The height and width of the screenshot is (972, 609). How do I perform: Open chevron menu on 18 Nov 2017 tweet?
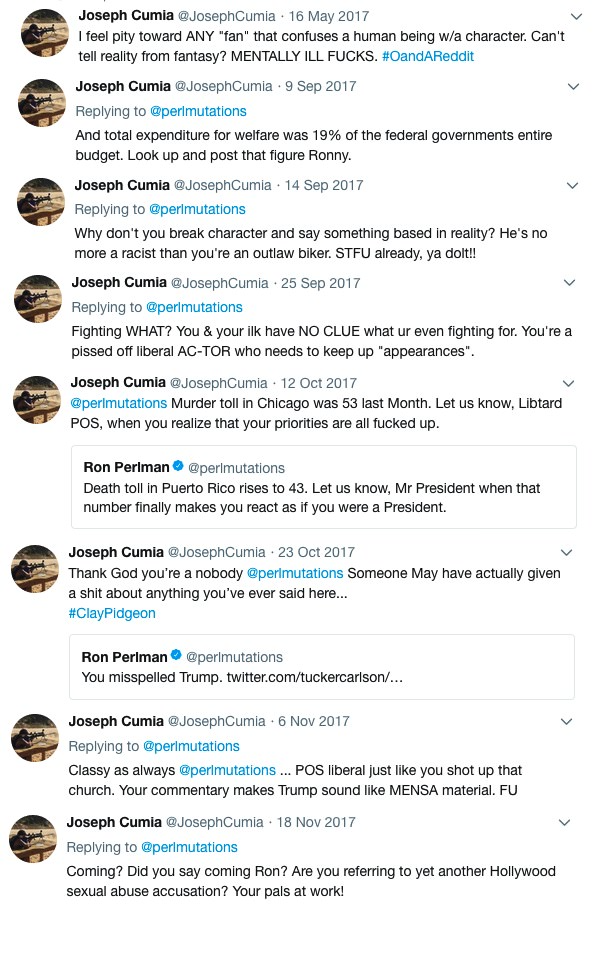564,822
